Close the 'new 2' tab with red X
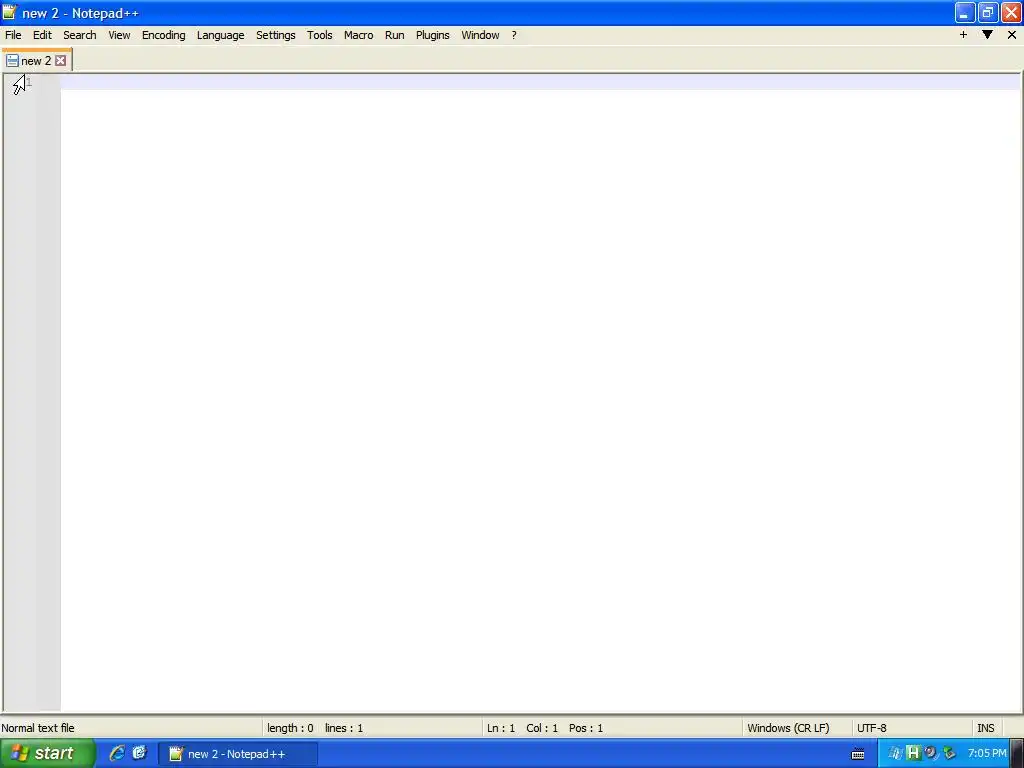Image resolution: width=1024 pixels, height=768 pixels. pyautogui.click(x=61, y=61)
